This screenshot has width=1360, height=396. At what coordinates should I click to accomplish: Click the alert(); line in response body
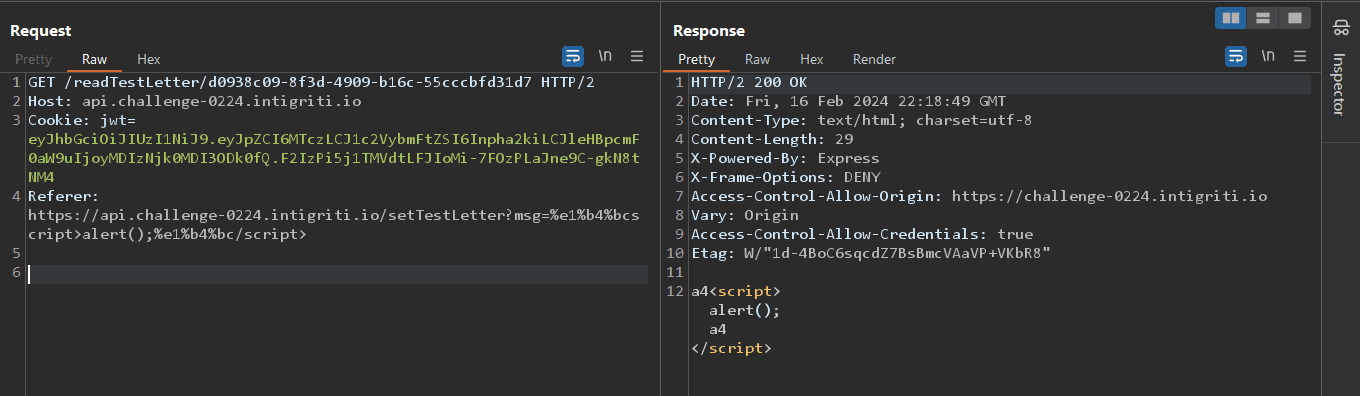744,310
